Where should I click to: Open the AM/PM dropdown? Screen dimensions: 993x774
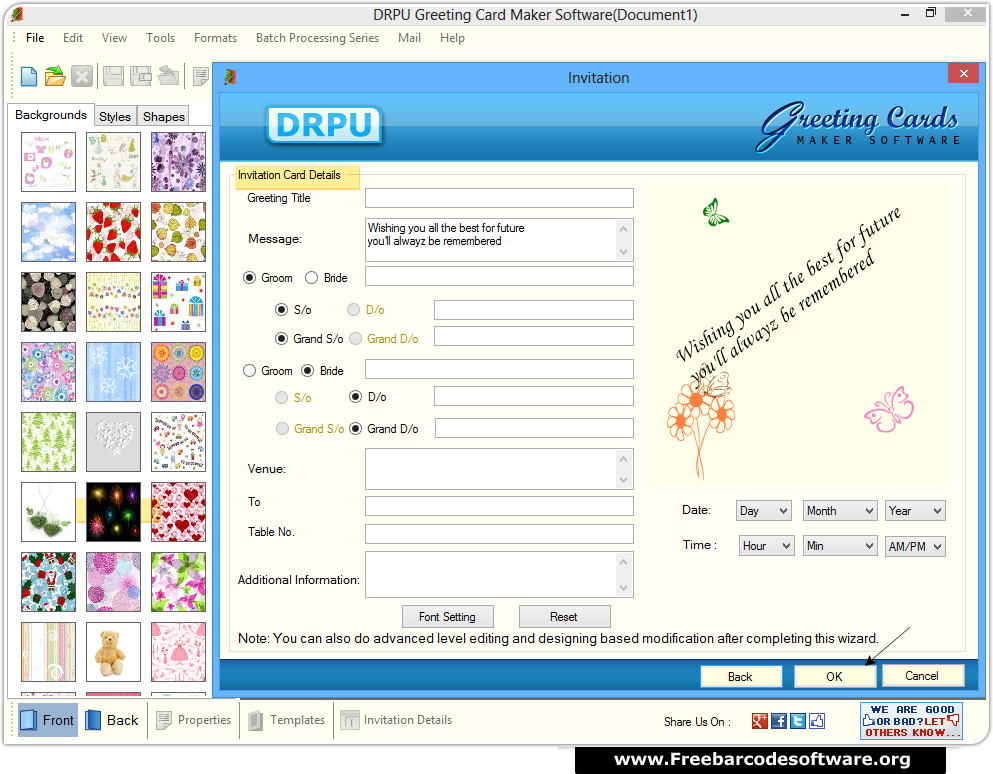pos(915,546)
